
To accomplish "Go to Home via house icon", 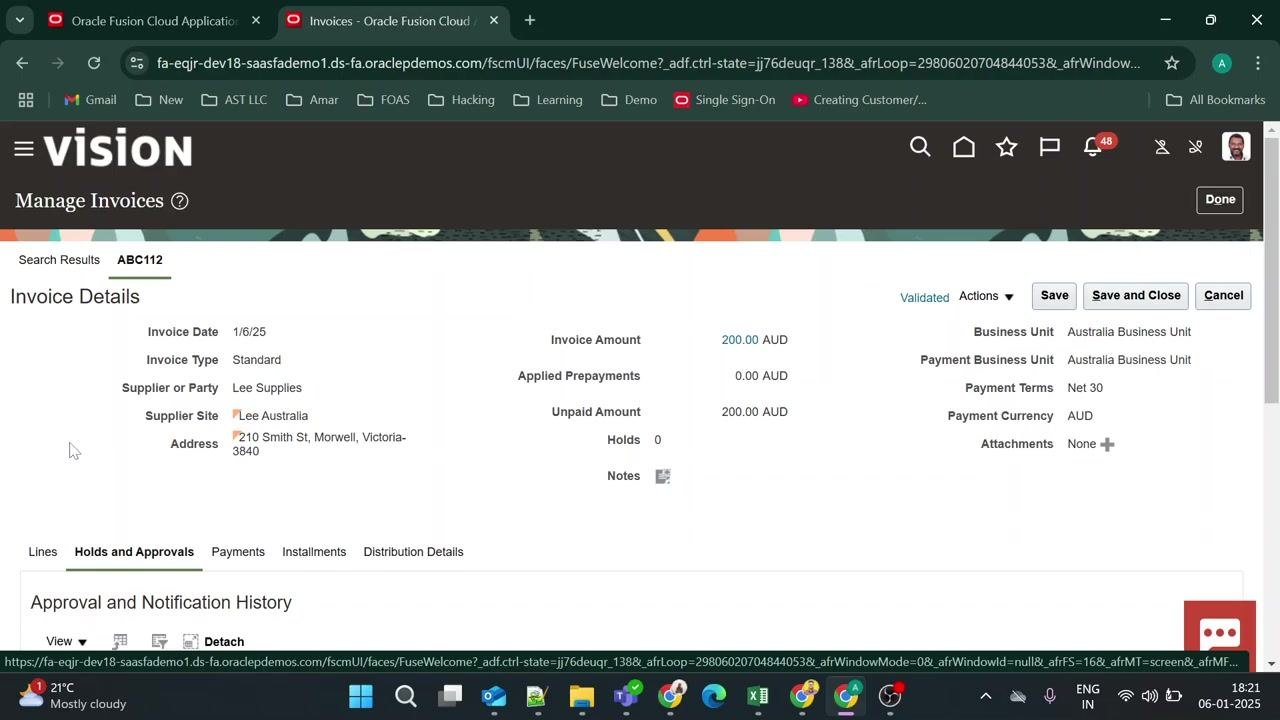I will [963, 148].
